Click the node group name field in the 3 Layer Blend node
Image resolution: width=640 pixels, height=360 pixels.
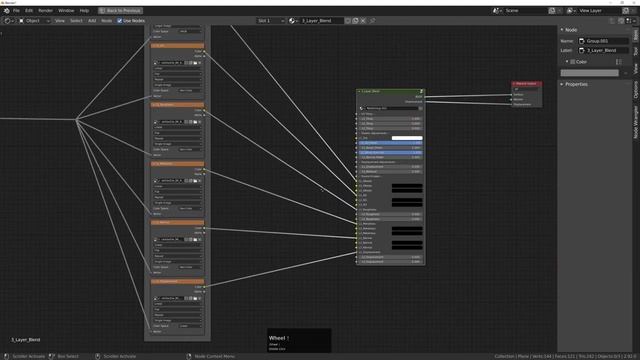(391, 108)
